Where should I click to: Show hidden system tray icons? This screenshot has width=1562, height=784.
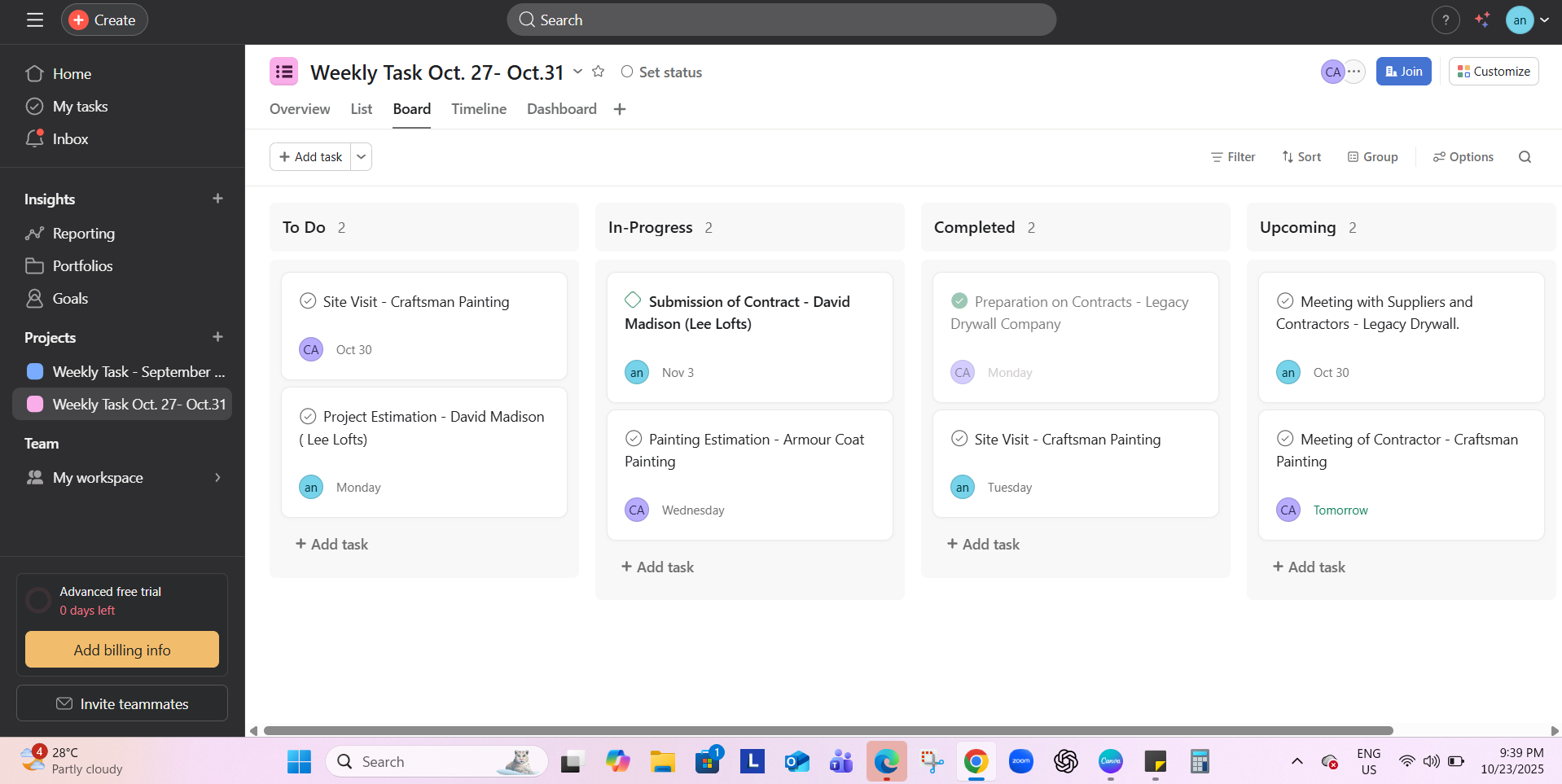[1297, 762]
